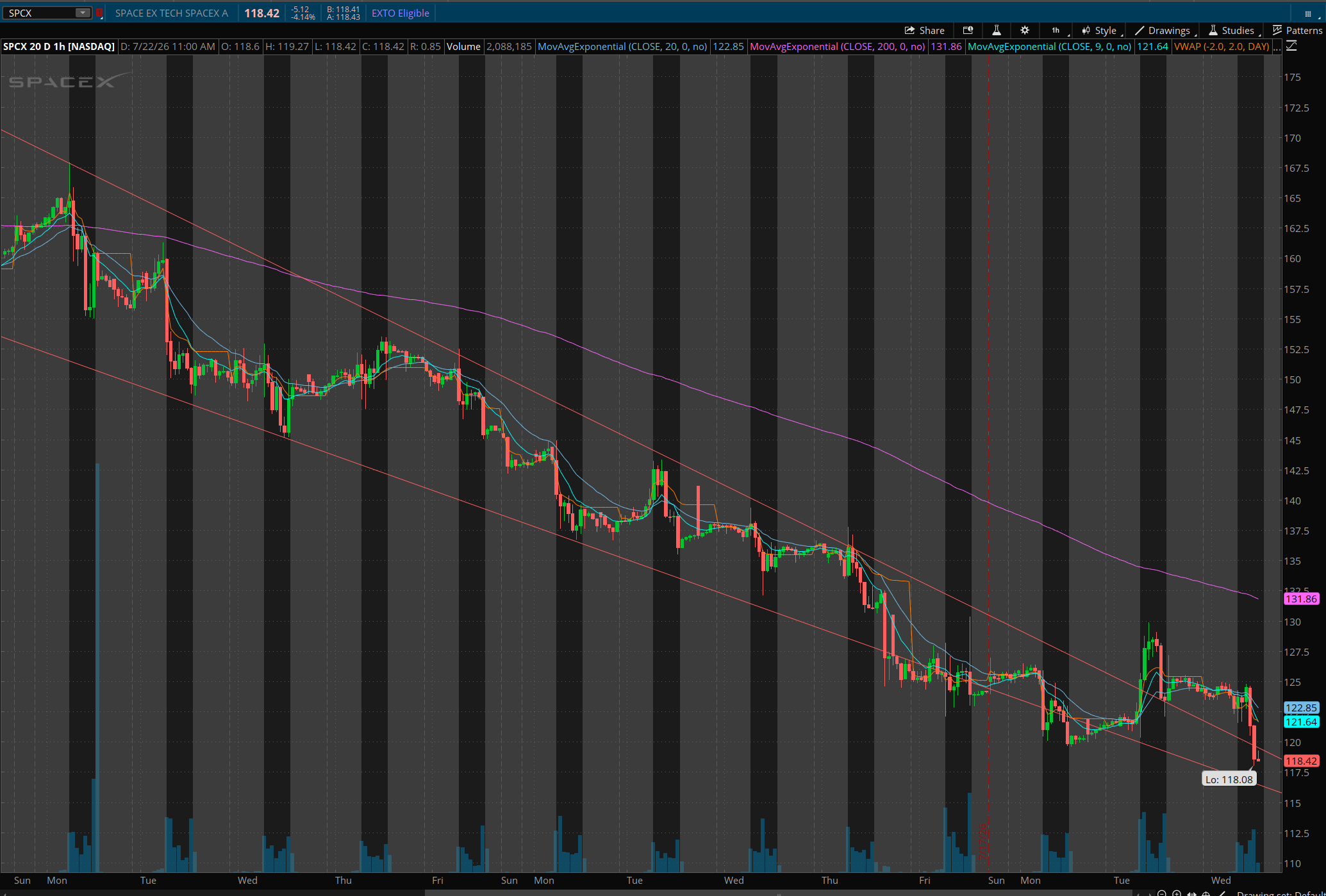Screen dimensions: 1326x896
Task: Click the price scale axis settings icon
Action: click(x=1291, y=46)
